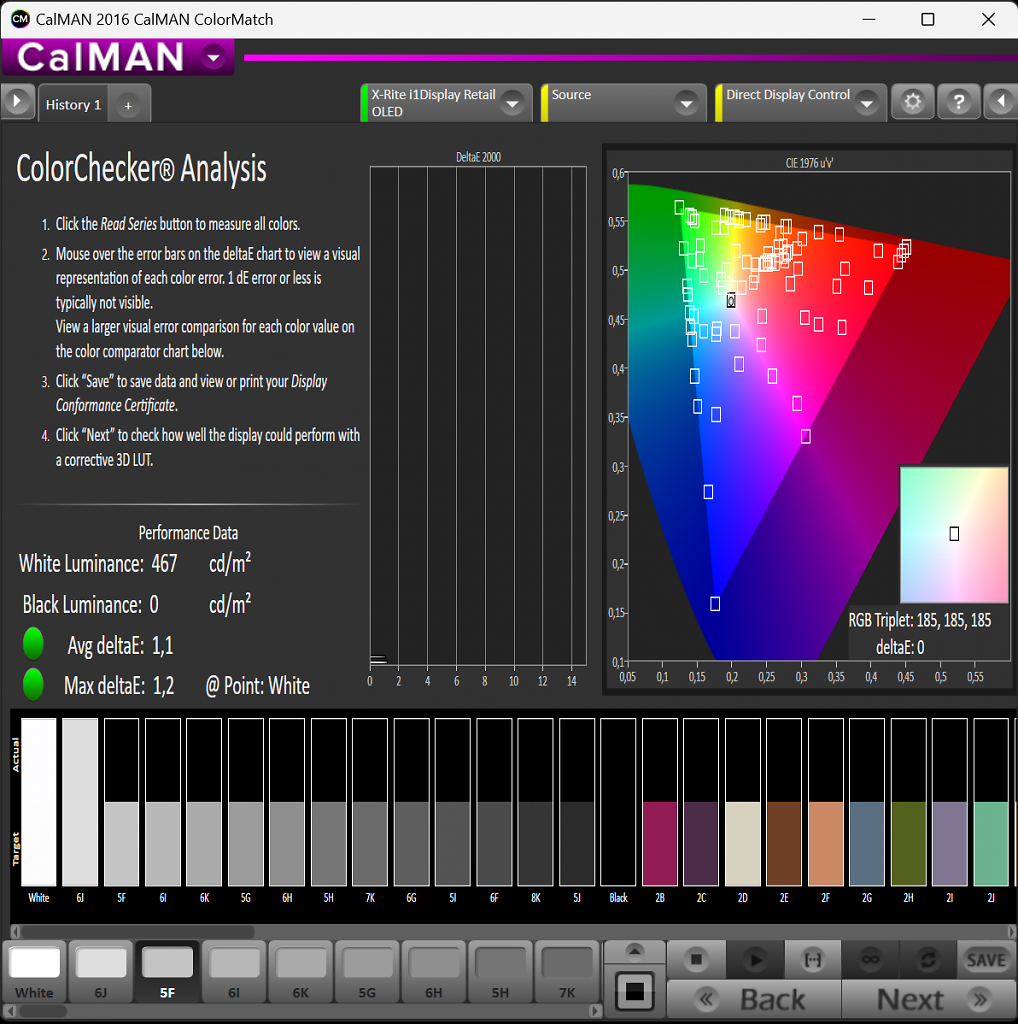Click the square pattern window icon

634,991
